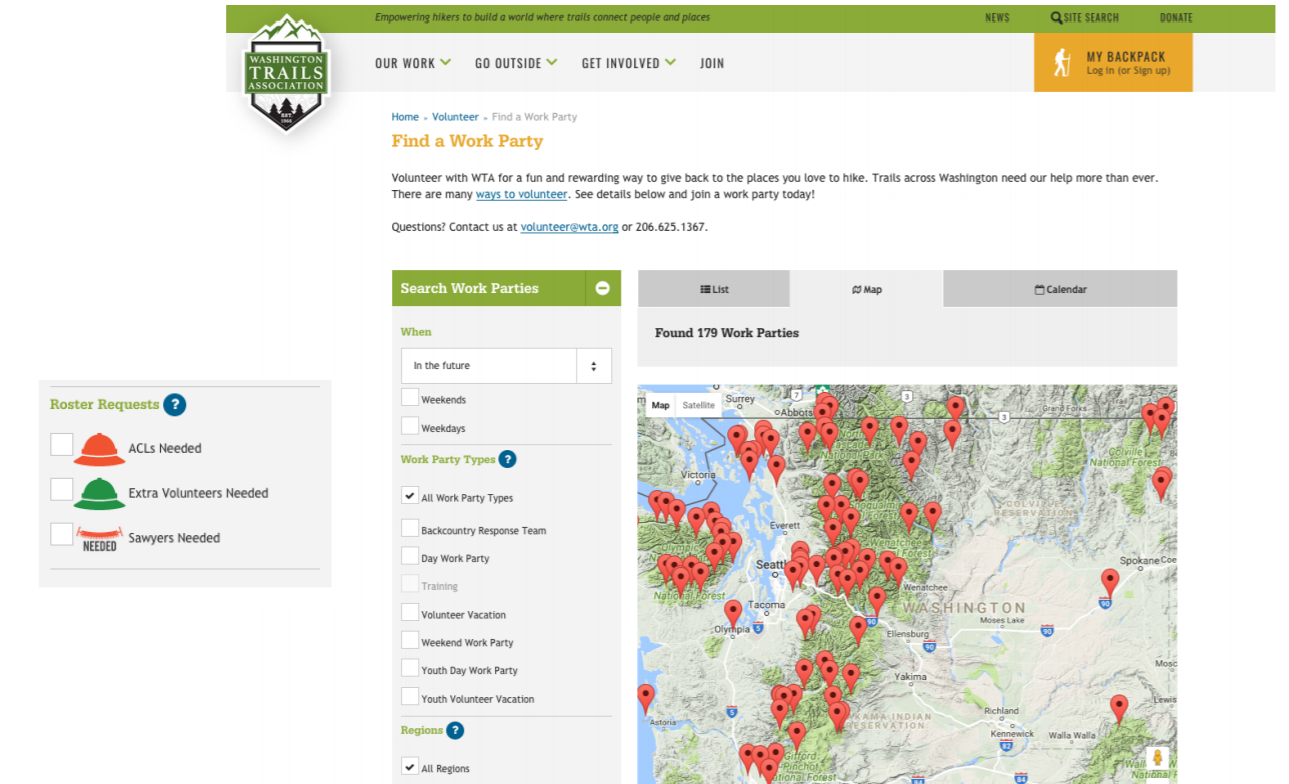Click the Site Search magnifier icon
This screenshot has height=784, width=1289.
point(1056,18)
